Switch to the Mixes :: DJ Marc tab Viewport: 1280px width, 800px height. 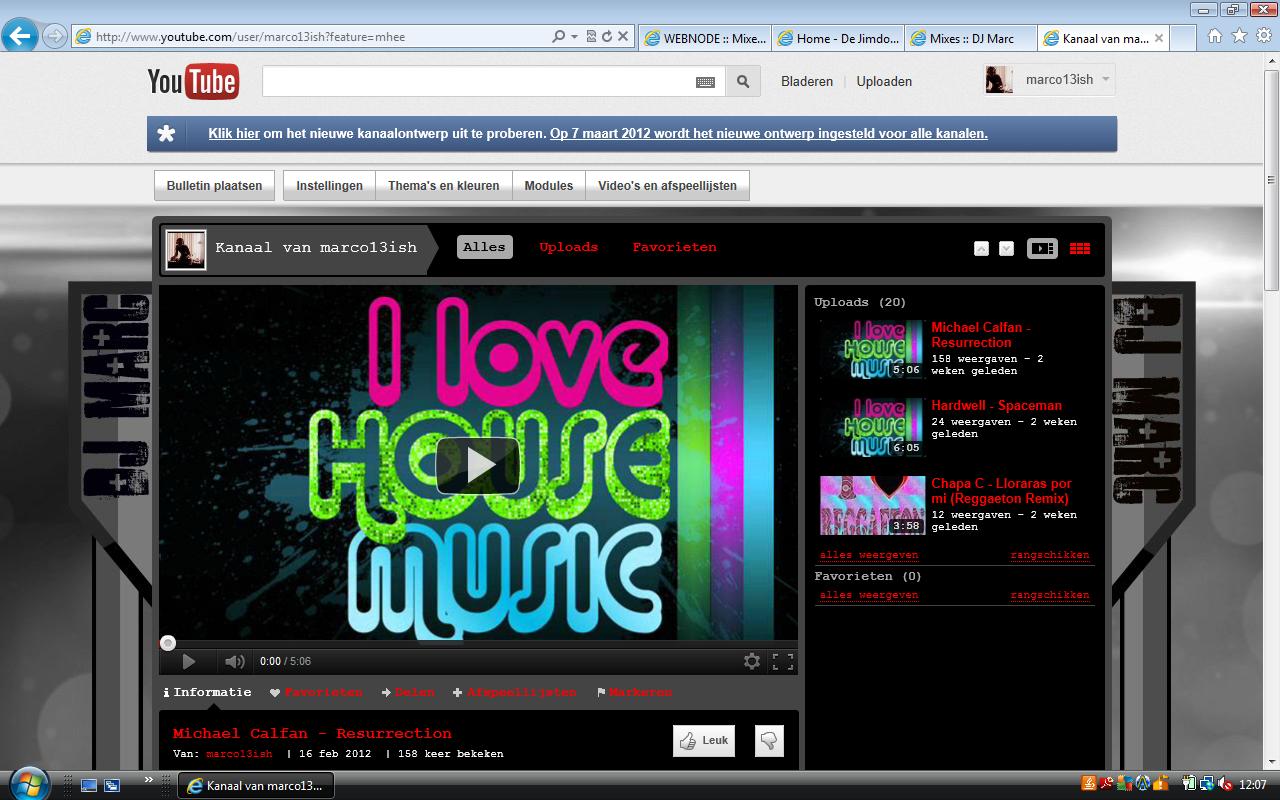pos(971,38)
